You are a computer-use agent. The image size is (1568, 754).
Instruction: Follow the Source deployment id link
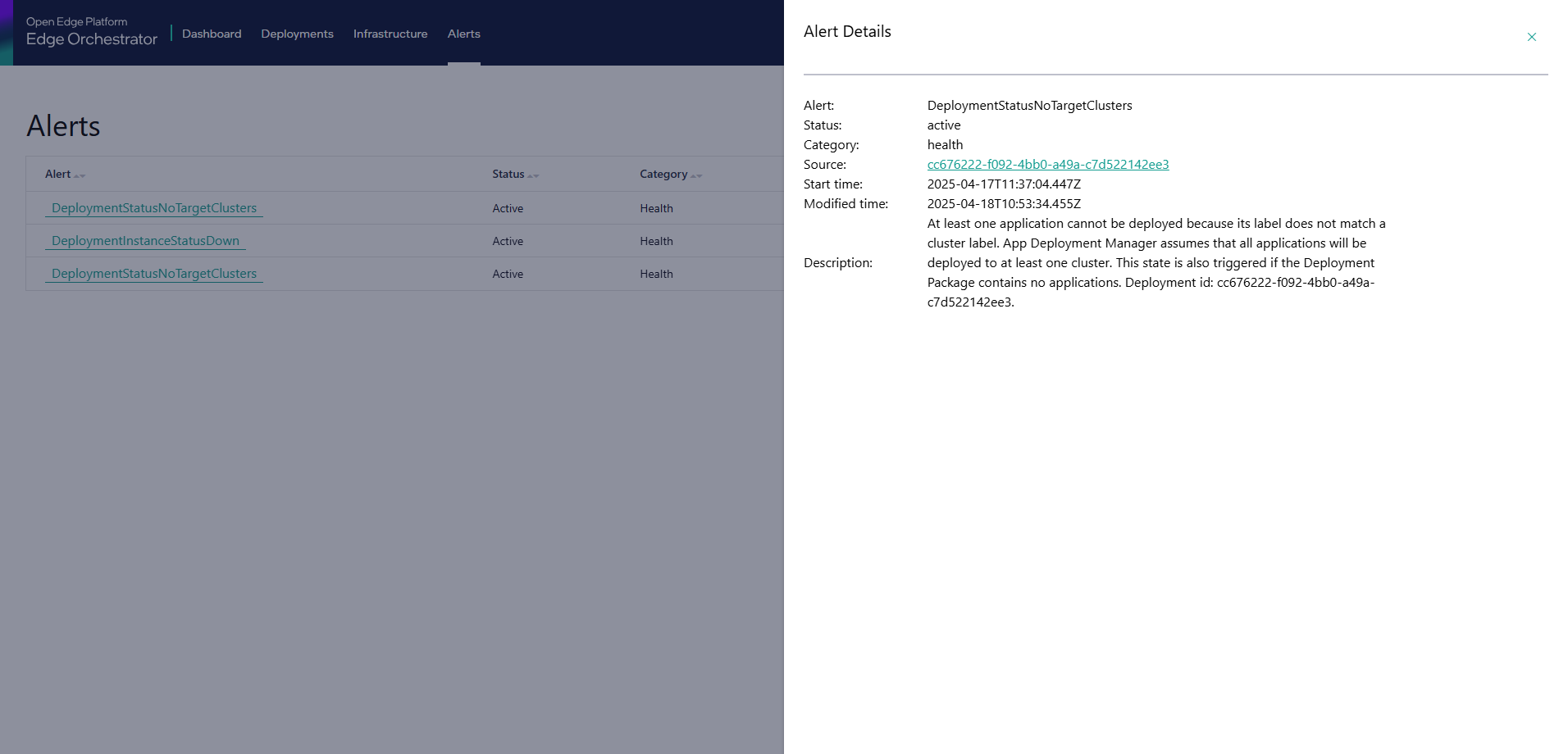[1048, 164]
